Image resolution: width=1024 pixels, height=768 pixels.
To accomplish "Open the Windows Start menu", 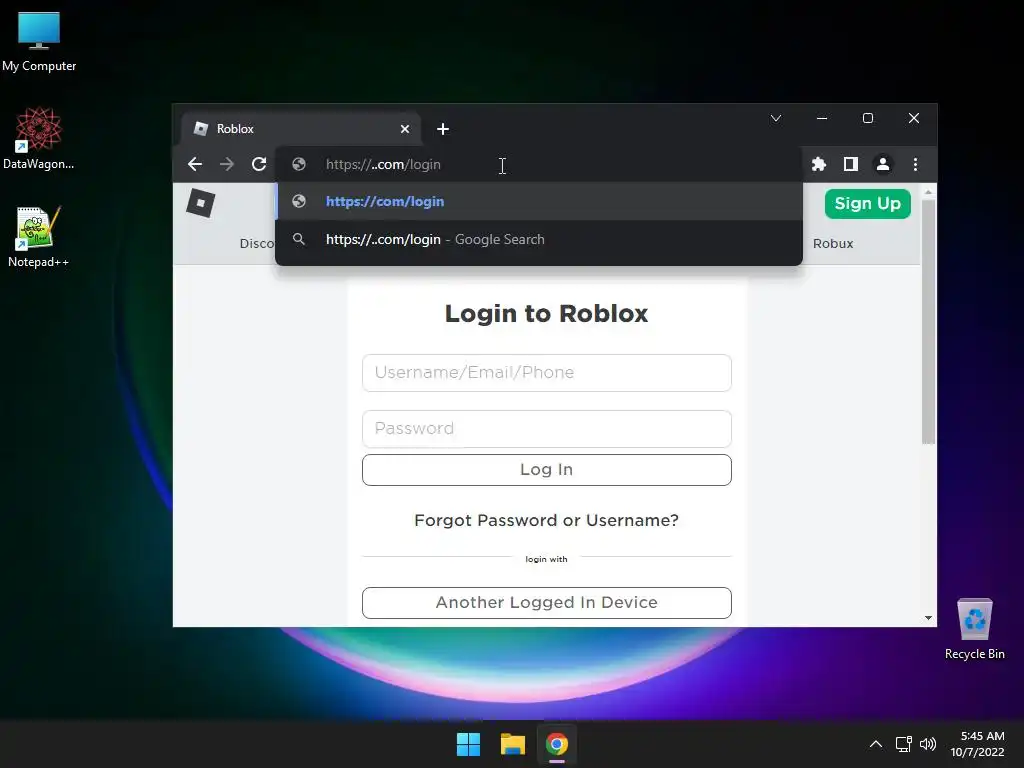I will point(468,744).
